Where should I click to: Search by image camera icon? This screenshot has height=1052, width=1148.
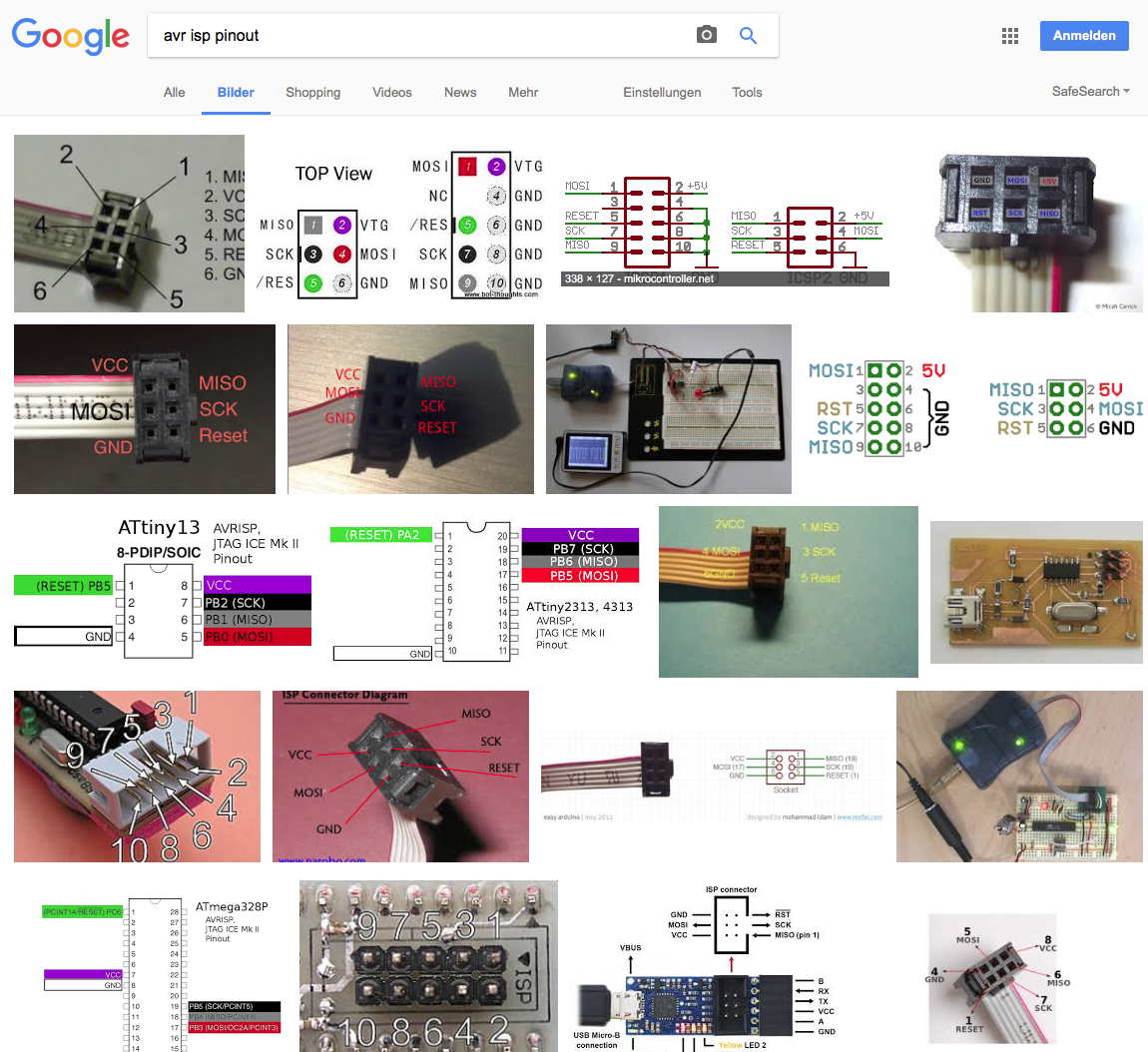coord(706,35)
